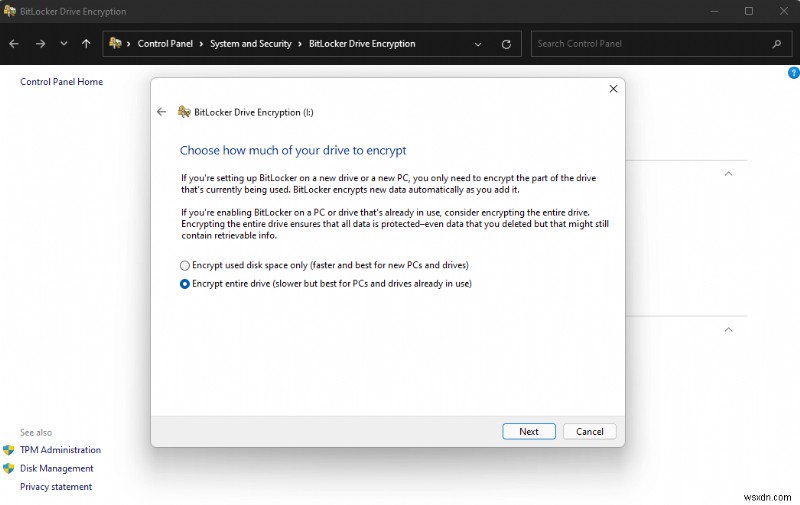Click the search magnifier icon
This screenshot has width=800, height=505.
[x=777, y=44]
